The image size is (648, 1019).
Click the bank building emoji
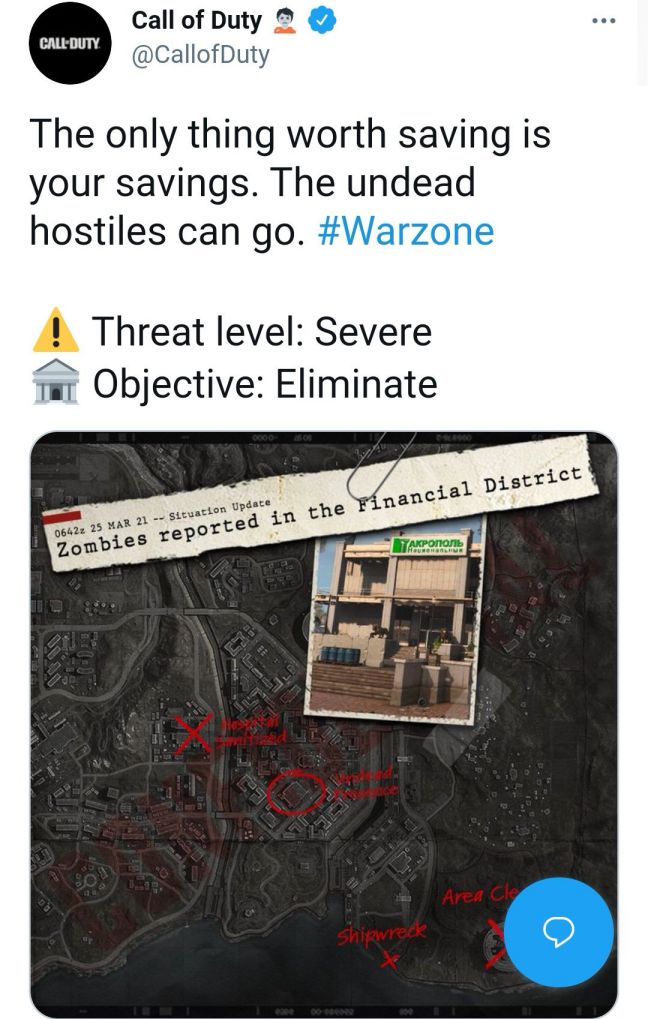(56, 383)
